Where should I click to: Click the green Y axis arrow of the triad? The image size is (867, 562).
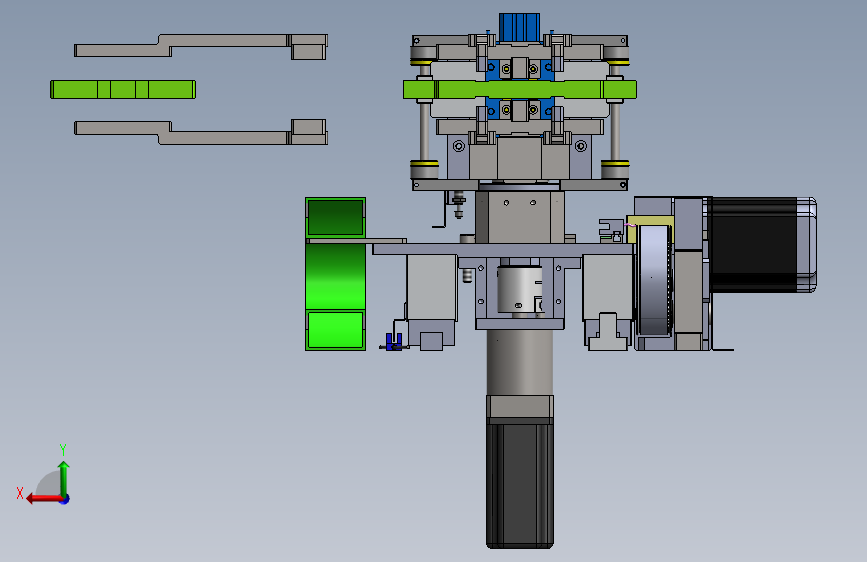tap(64, 479)
